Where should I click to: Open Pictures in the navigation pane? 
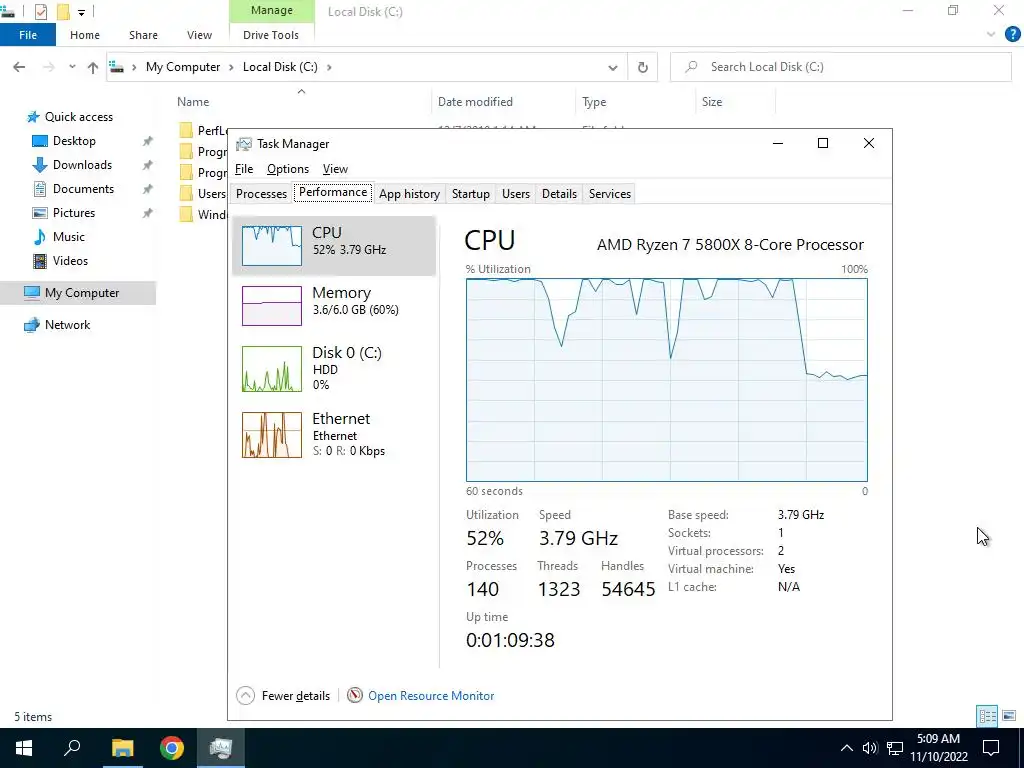click(x=74, y=213)
